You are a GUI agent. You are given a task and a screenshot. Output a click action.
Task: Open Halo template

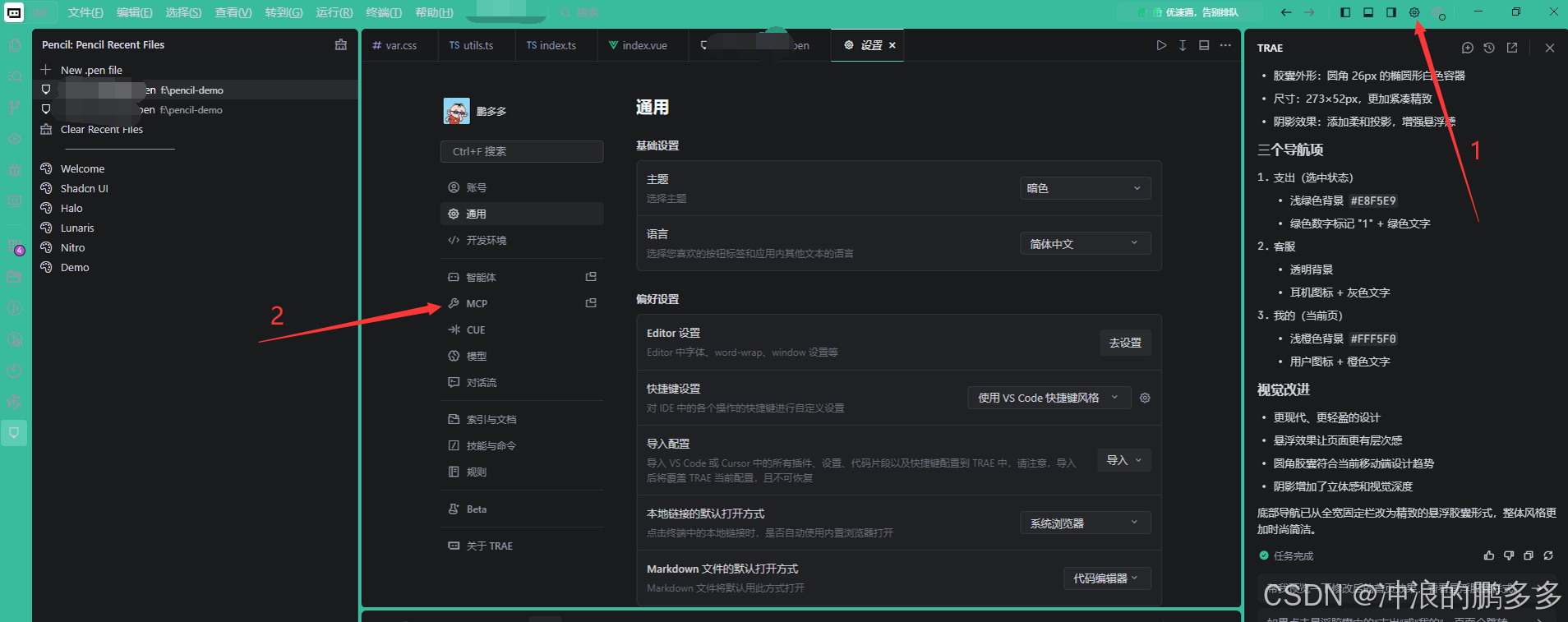click(x=71, y=208)
